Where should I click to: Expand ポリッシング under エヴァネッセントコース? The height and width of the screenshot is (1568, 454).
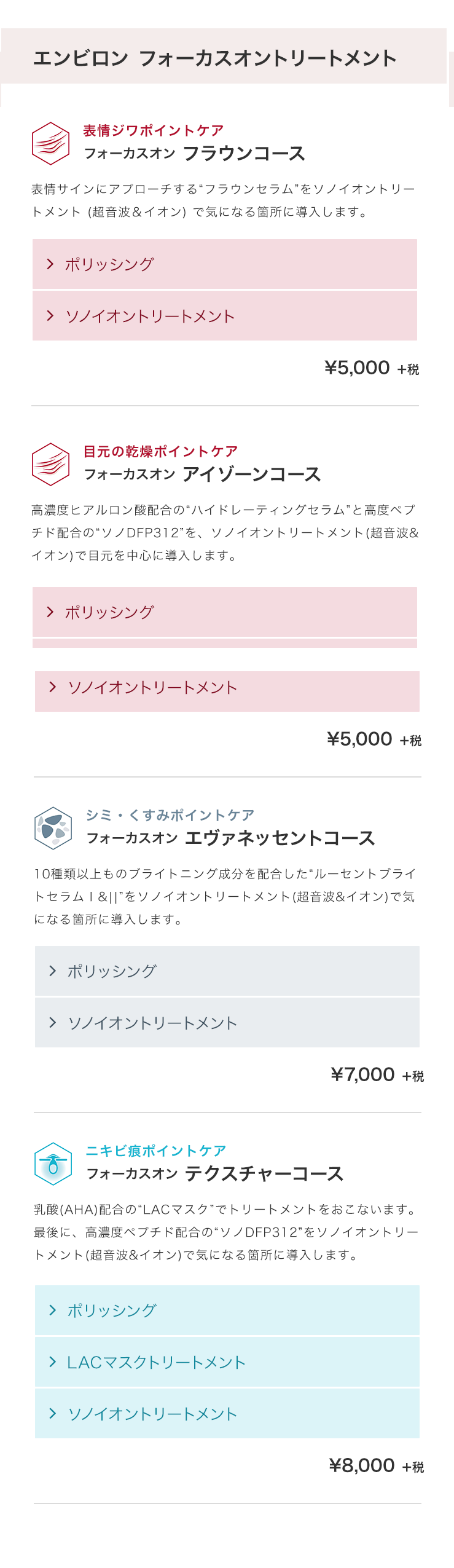pos(227,971)
